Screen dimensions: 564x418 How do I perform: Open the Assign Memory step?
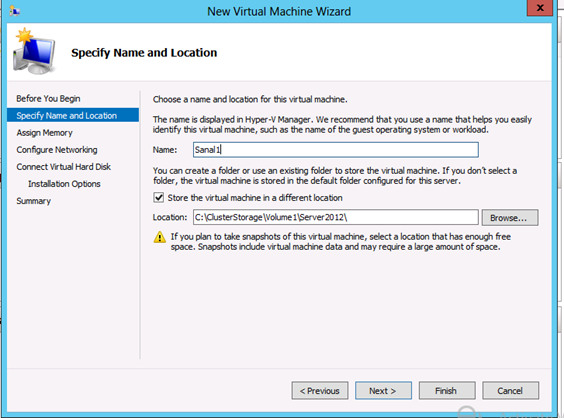click(44, 133)
